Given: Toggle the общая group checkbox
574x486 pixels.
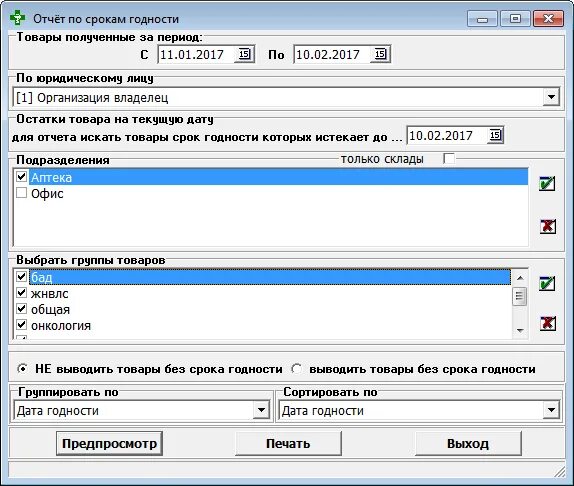Looking at the screenshot, I should point(21,309).
